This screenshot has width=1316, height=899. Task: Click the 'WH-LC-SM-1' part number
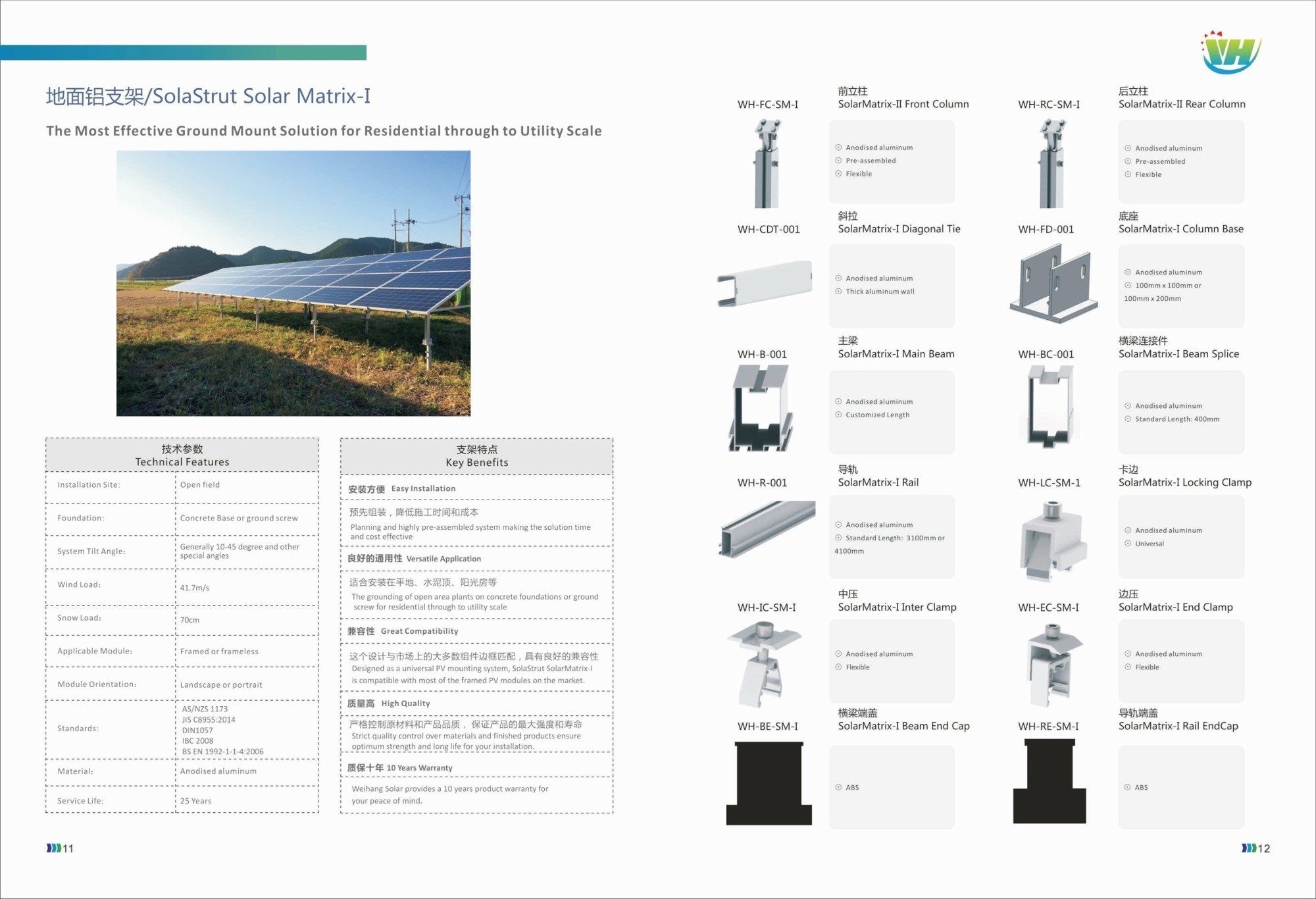coord(1049,483)
